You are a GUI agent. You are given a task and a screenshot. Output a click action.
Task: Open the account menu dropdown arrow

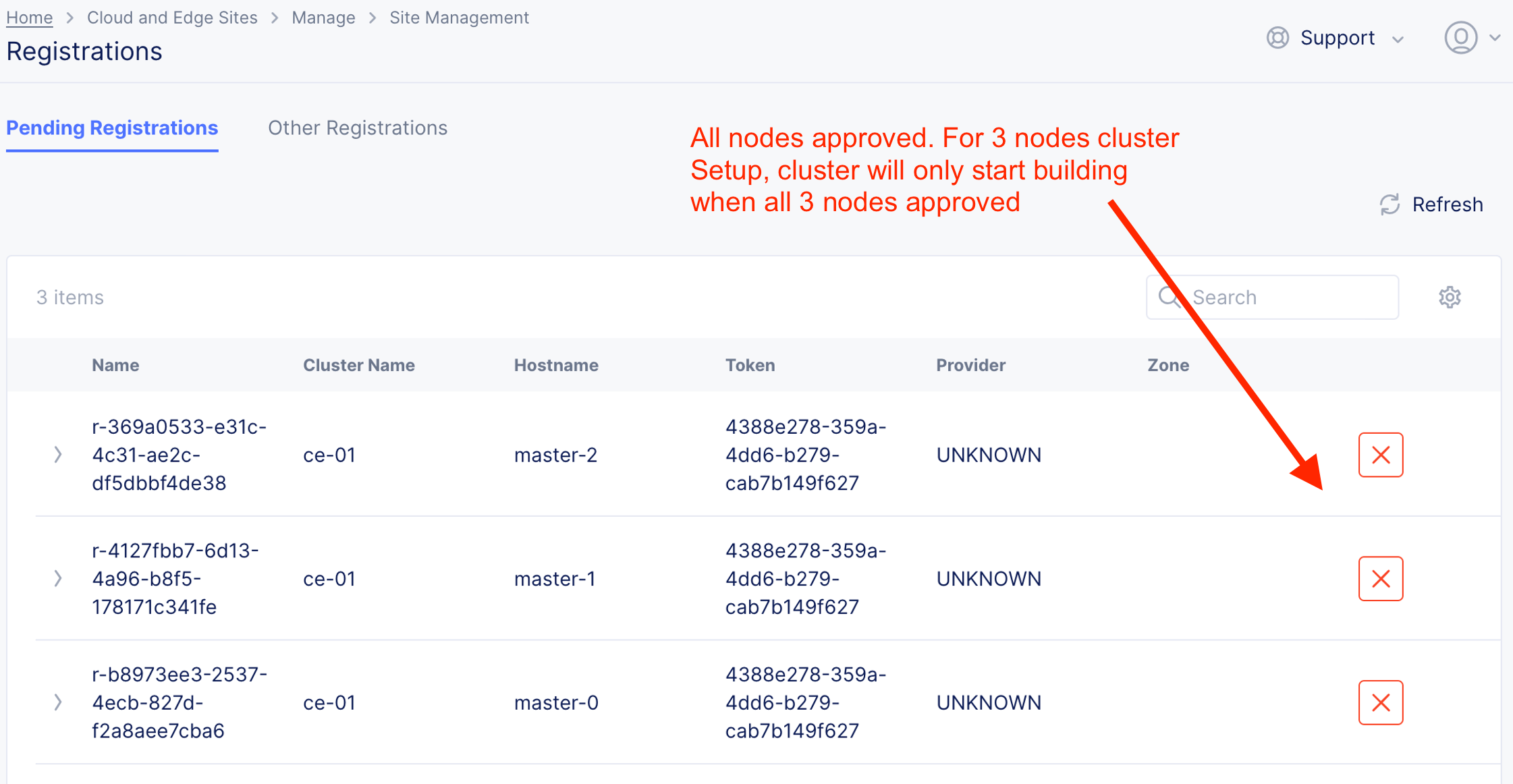1495,38
